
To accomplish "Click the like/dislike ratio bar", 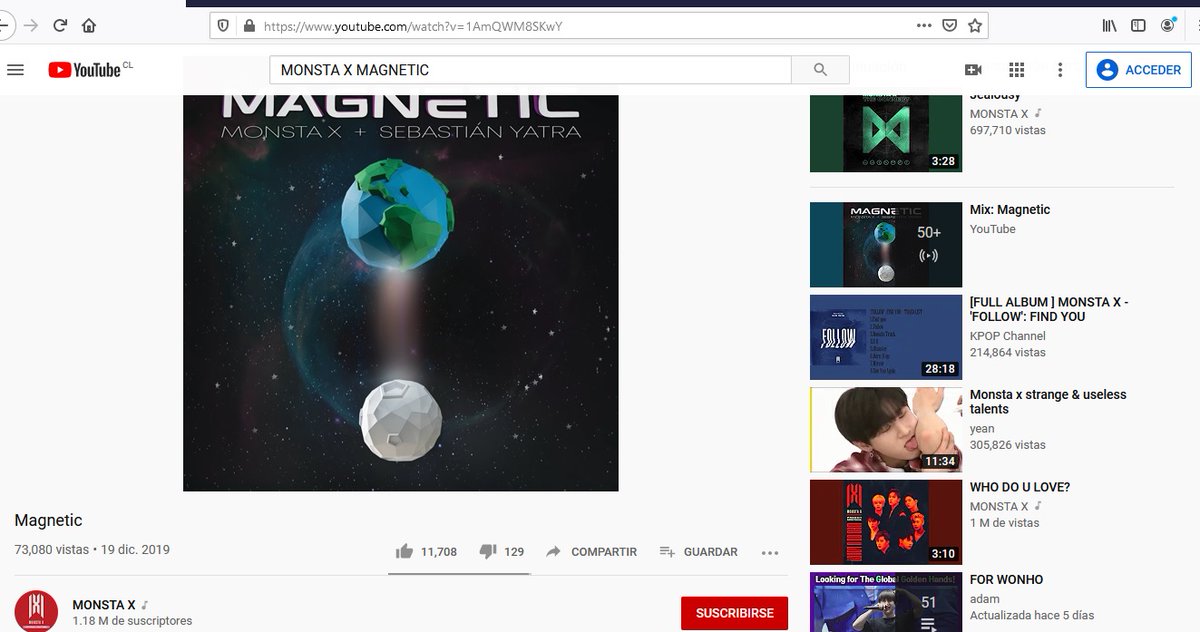I will pyautogui.click(x=459, y=574).
